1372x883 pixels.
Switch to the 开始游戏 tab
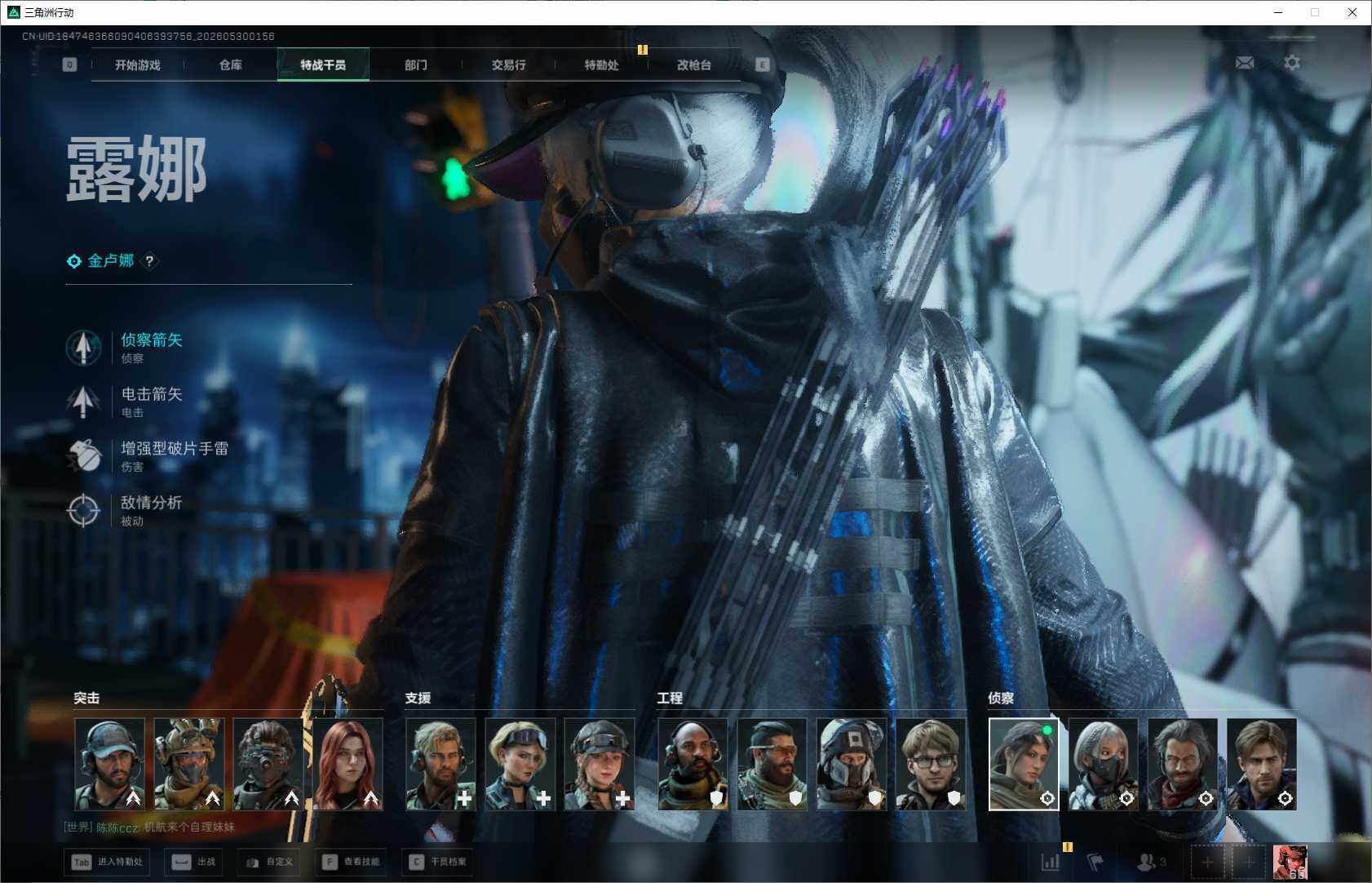pos(138,65)
